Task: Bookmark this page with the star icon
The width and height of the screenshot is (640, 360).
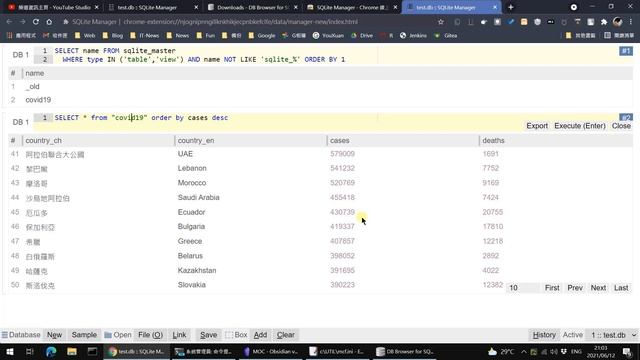Action: [x=441, y=22]
